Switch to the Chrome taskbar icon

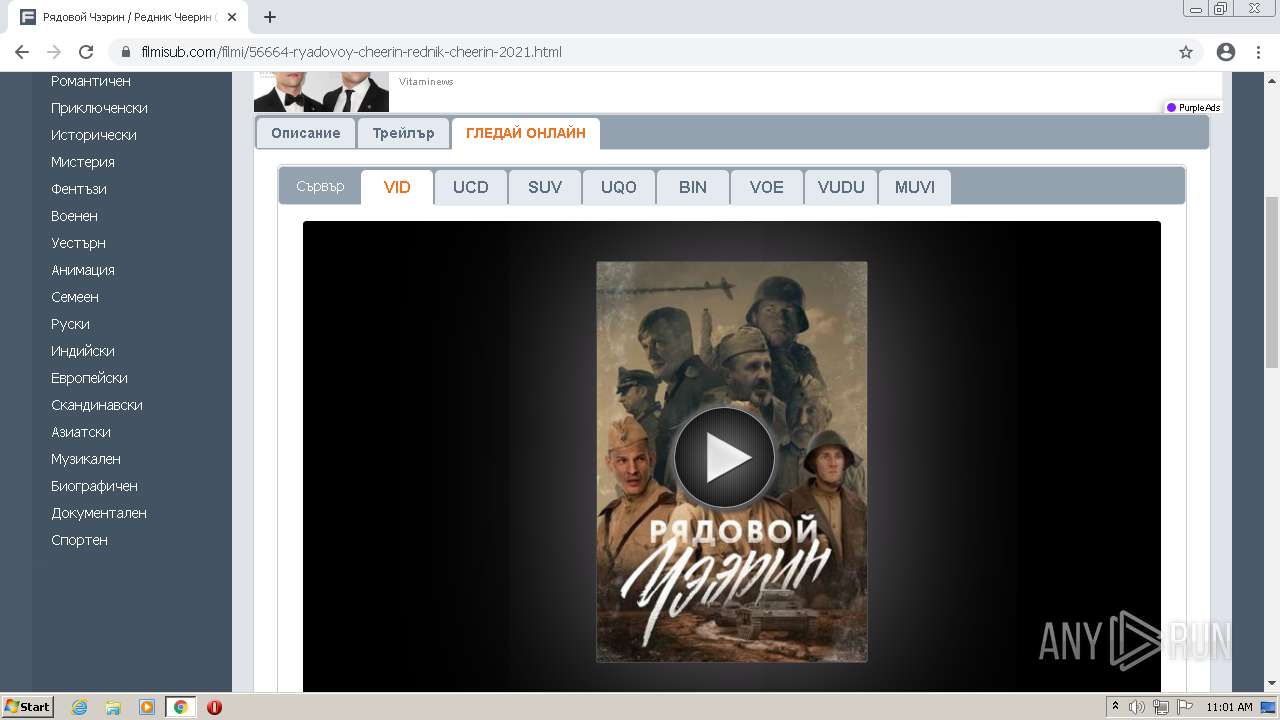point(181,707)
